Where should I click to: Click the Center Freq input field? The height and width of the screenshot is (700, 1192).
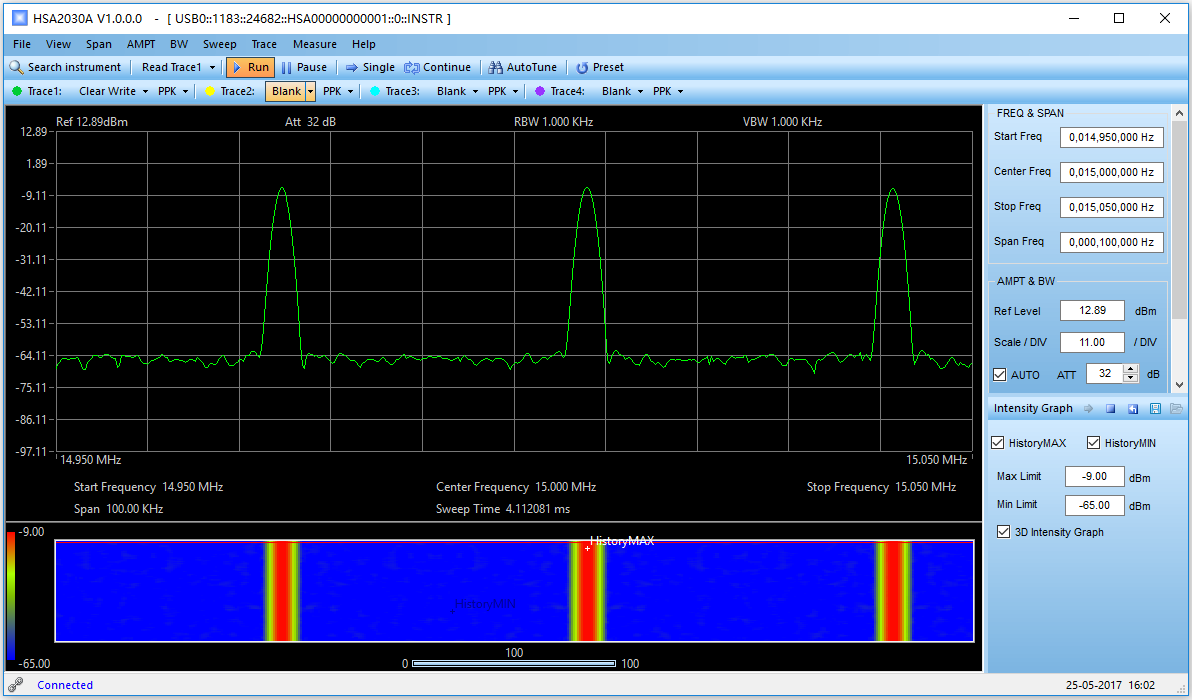coord(1111,172)
